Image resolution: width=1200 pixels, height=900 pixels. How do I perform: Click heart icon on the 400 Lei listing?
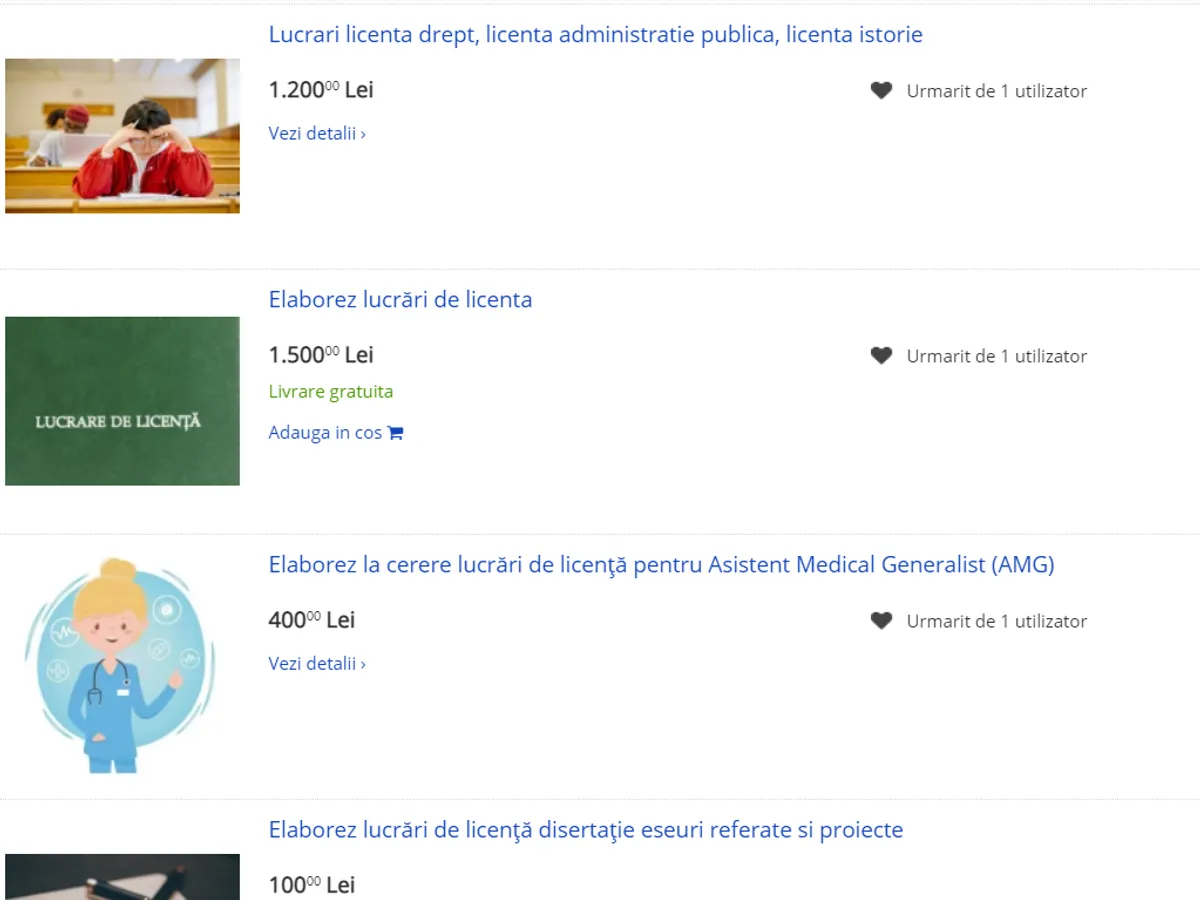(x=881, y=621)
